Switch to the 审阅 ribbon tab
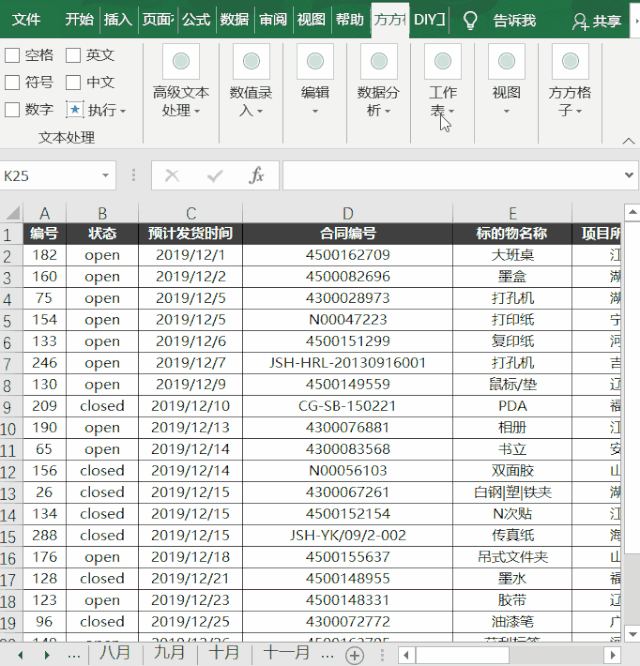 pos(273,20)
